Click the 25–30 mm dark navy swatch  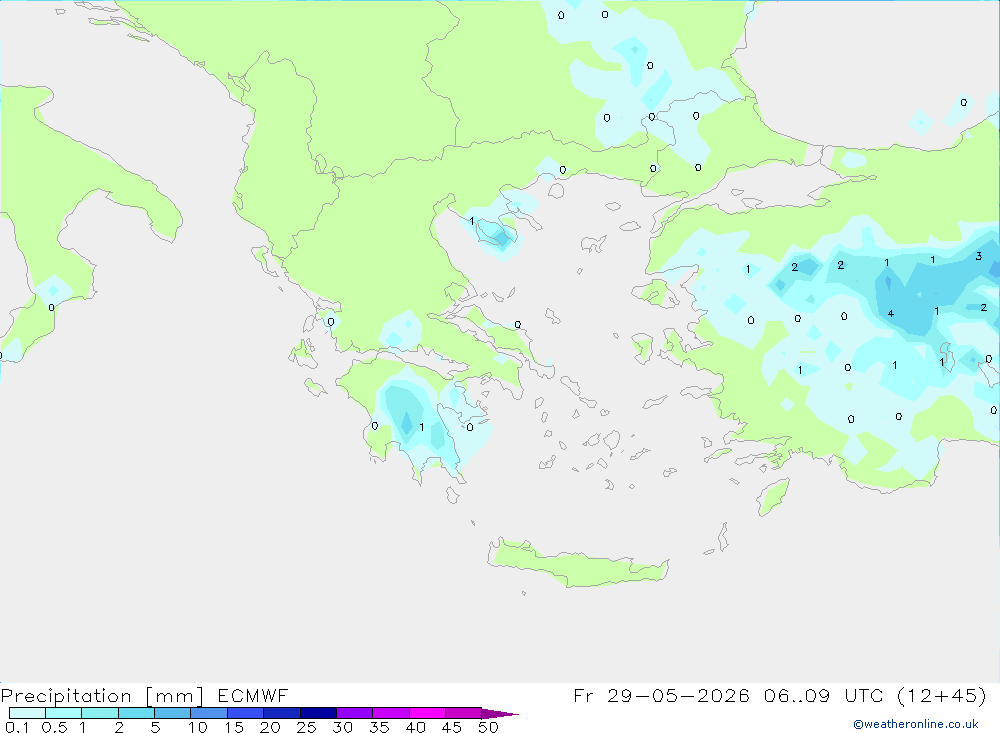click(318, 713)
